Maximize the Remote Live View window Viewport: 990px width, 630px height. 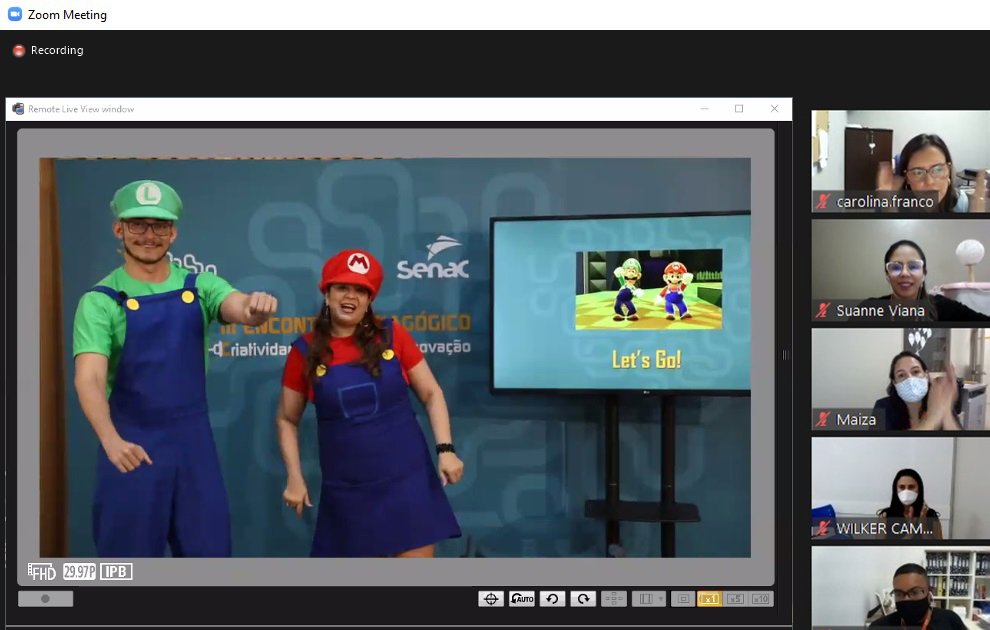[739, 109]
